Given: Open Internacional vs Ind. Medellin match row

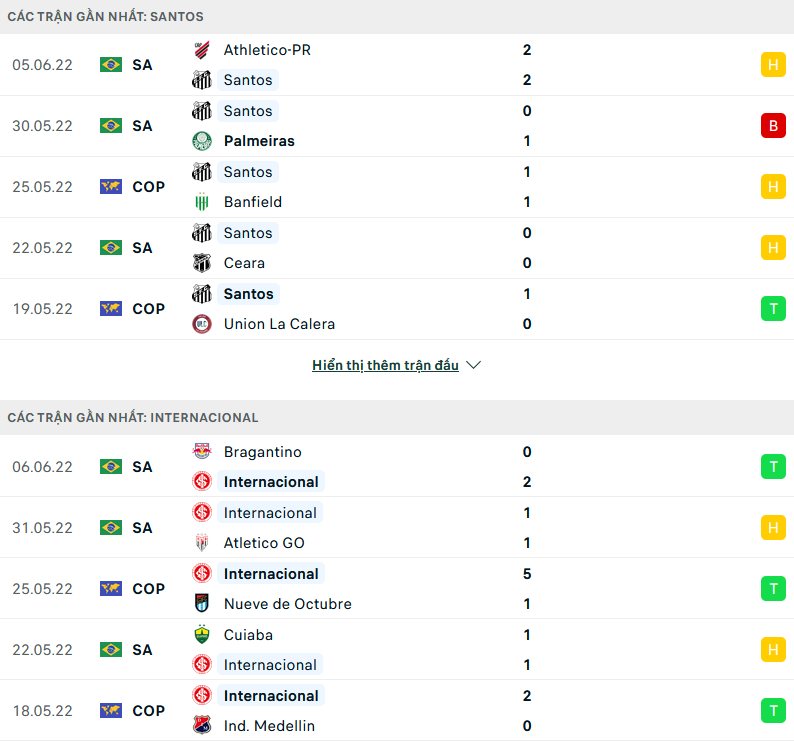Looking at the screenshot, I should [x=400, y=711].
